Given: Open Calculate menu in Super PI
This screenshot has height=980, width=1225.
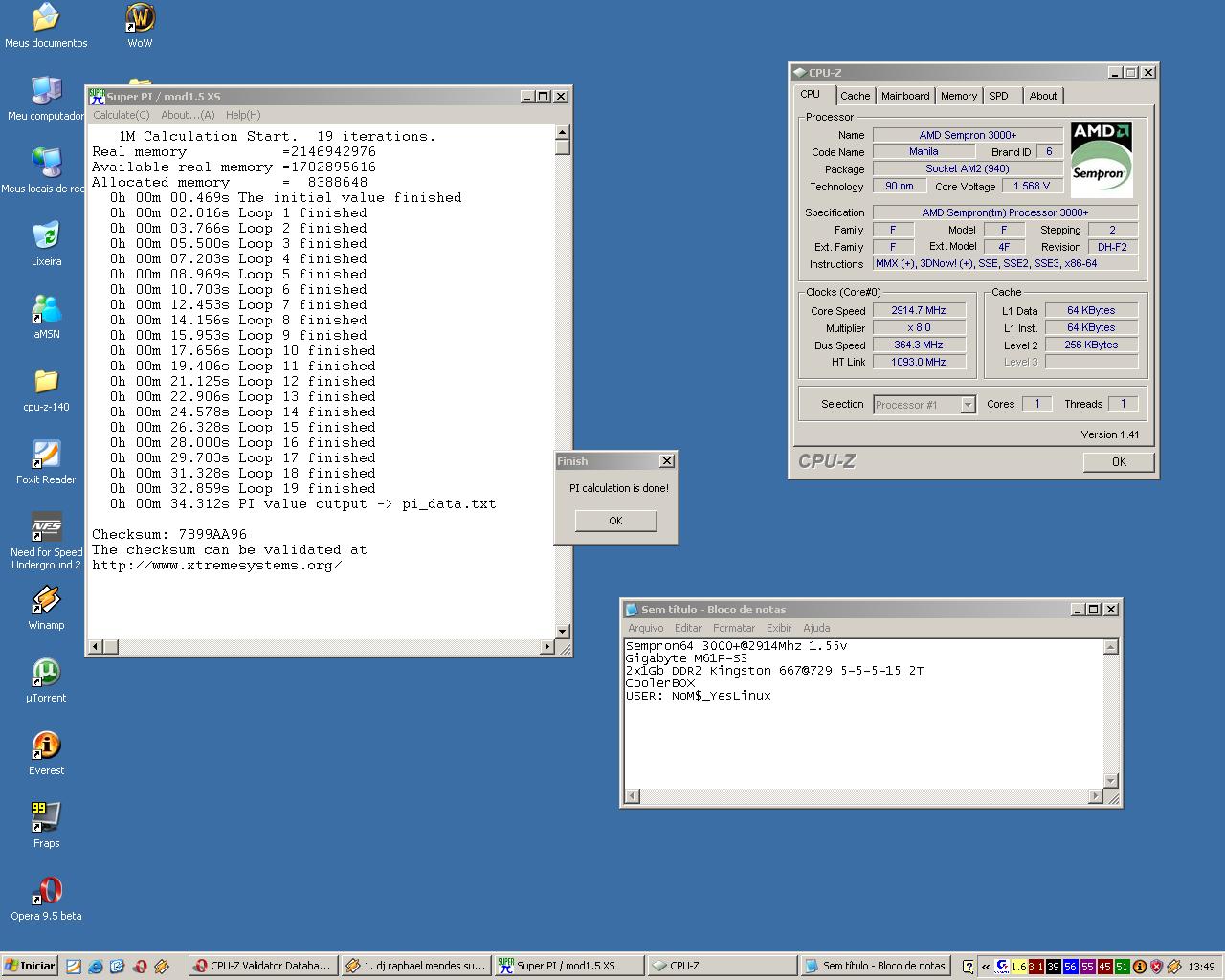Looking at the screenshot, I should tap(122, 115).
